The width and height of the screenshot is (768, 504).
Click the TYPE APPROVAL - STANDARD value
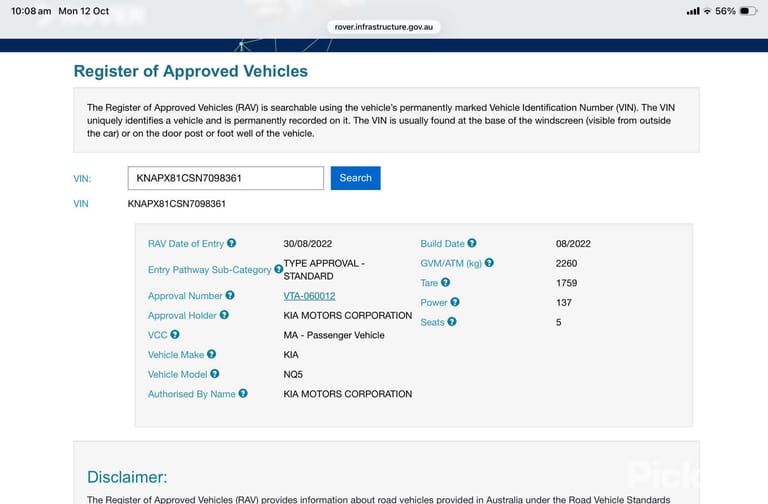coord(324,269)
